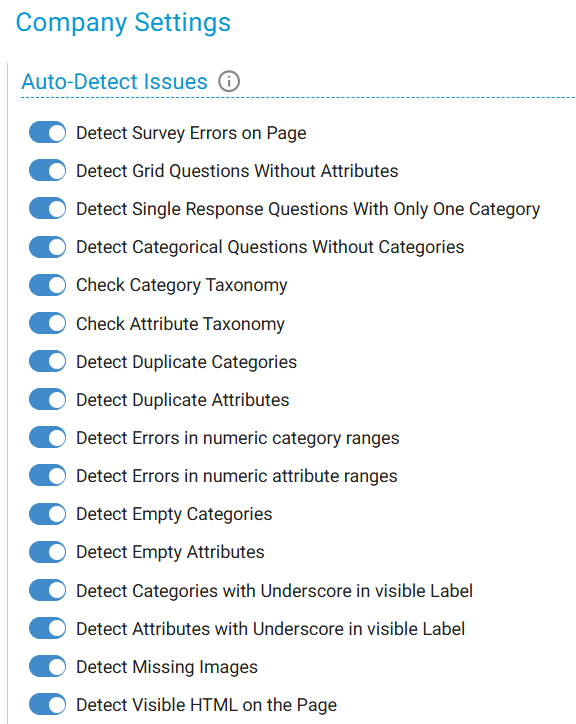Switch off Detect Missing Images
Viewport: 576px width, 724px height.
(48, 666)
